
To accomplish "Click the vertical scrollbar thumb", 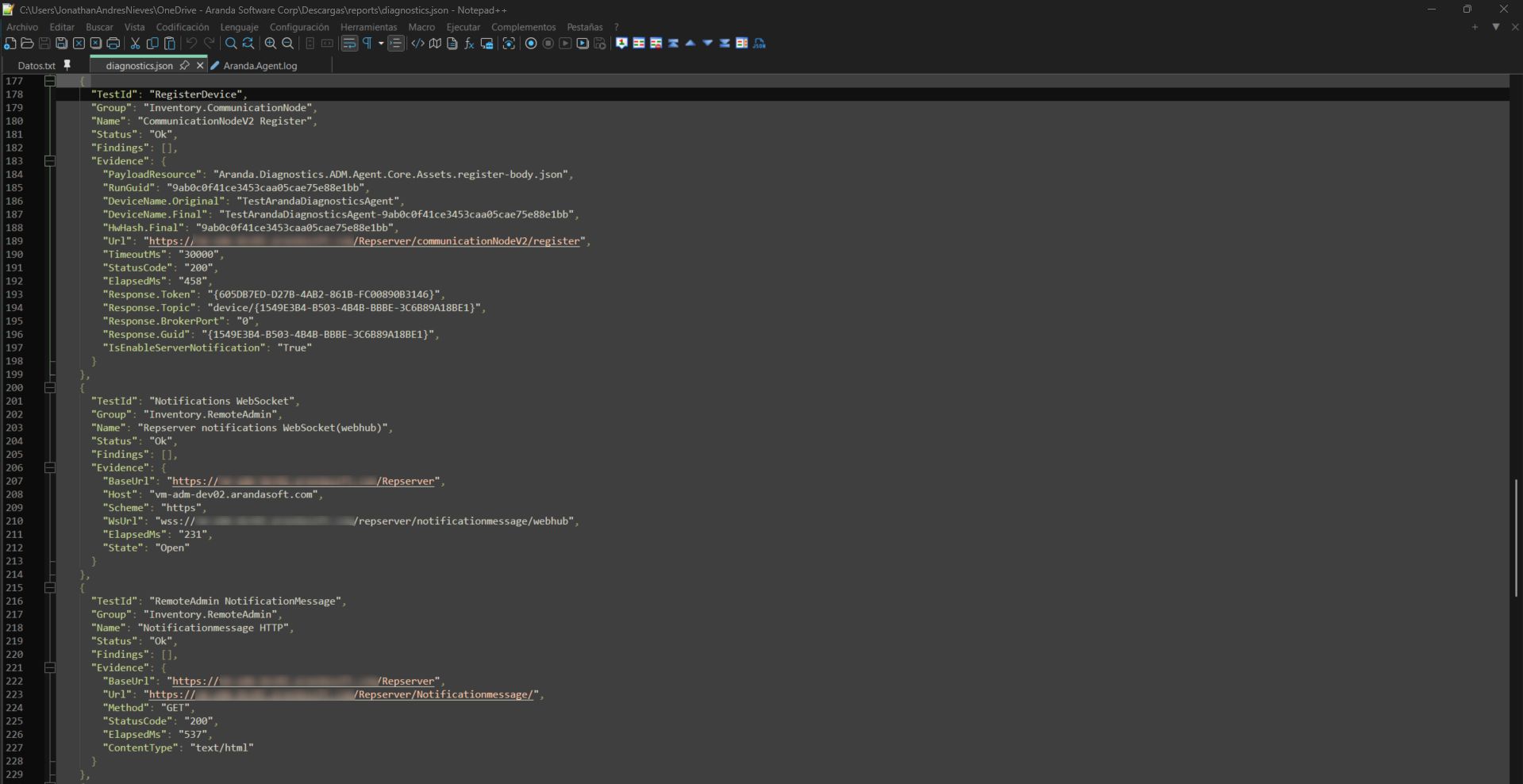I will [x=1515, y=537].
